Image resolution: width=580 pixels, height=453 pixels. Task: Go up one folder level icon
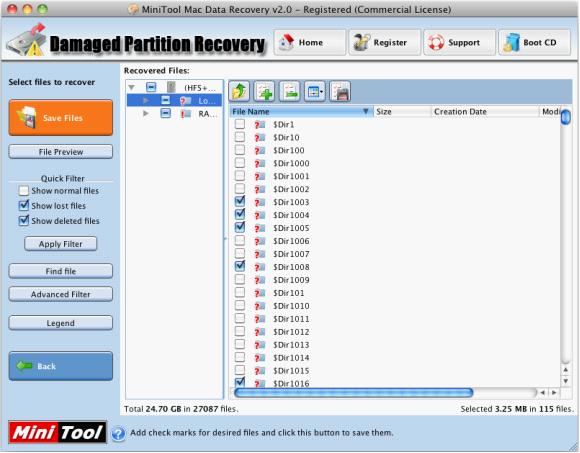(239, 91)
